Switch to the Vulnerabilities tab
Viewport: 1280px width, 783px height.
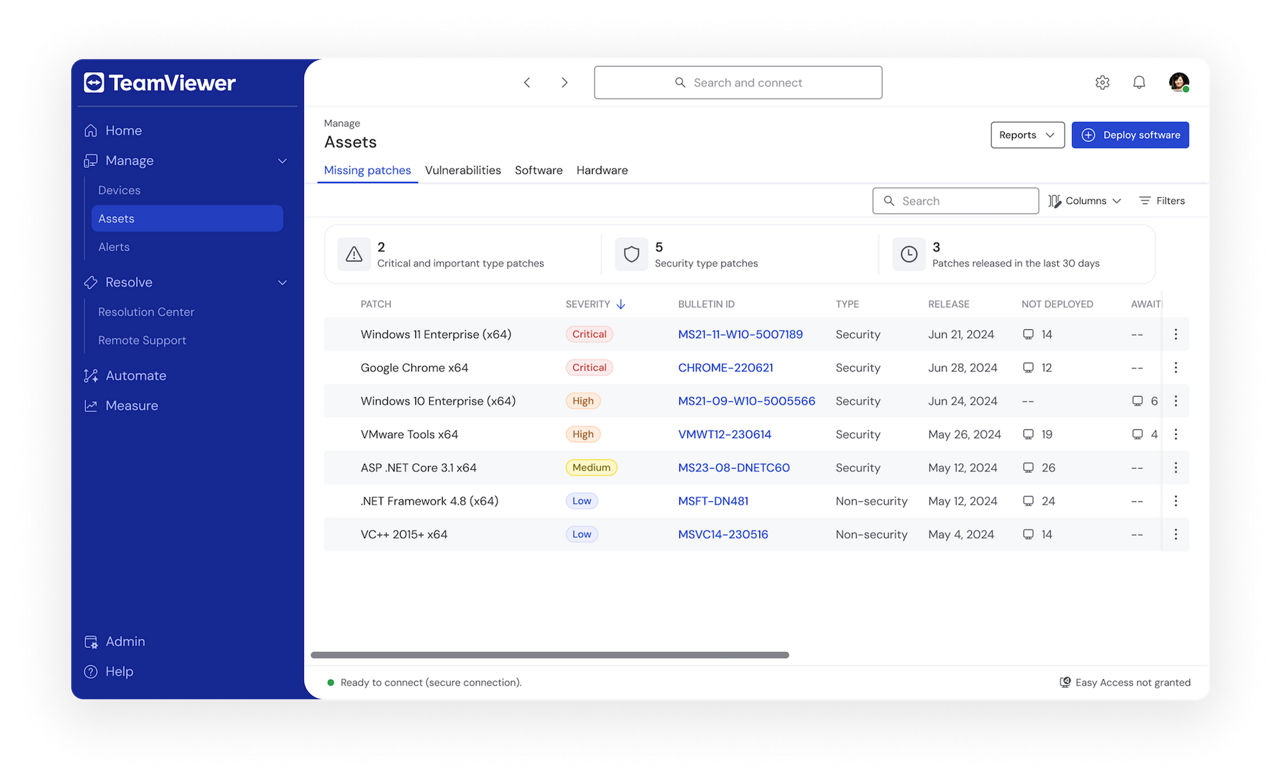coord(463,170)
